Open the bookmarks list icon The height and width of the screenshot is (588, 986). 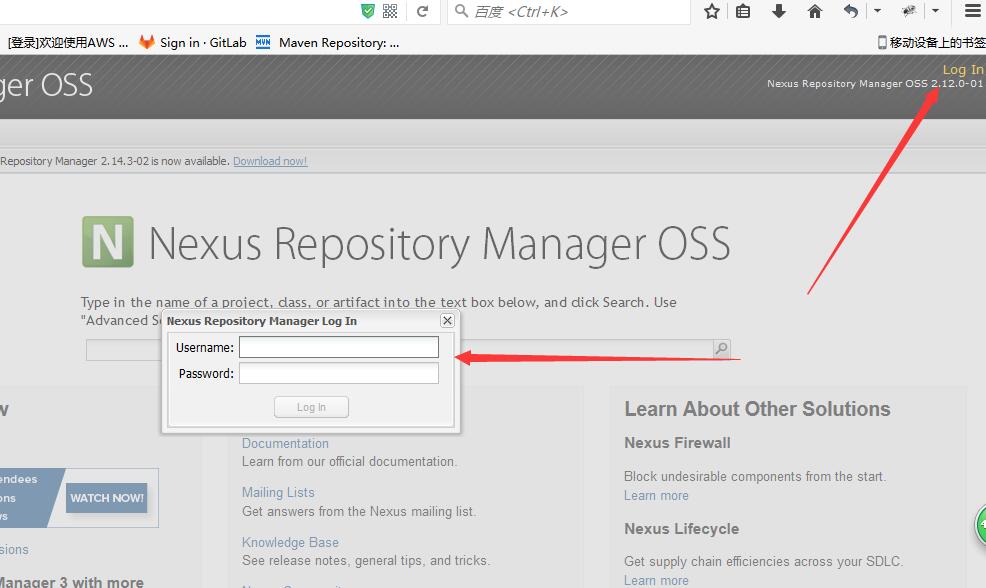click(x=743, y=11)
